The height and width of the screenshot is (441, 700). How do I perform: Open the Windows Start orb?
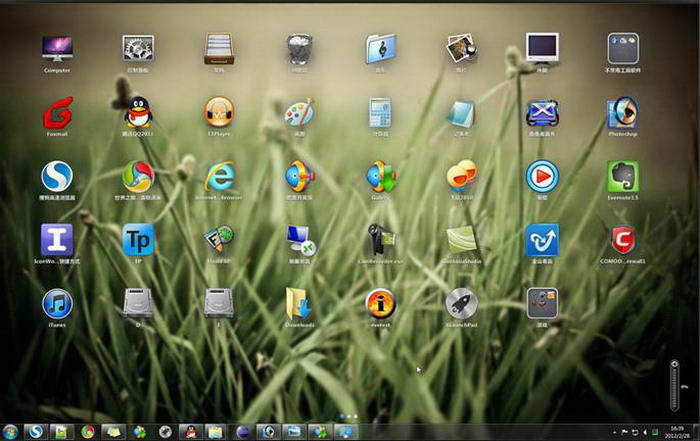(10, 432)
